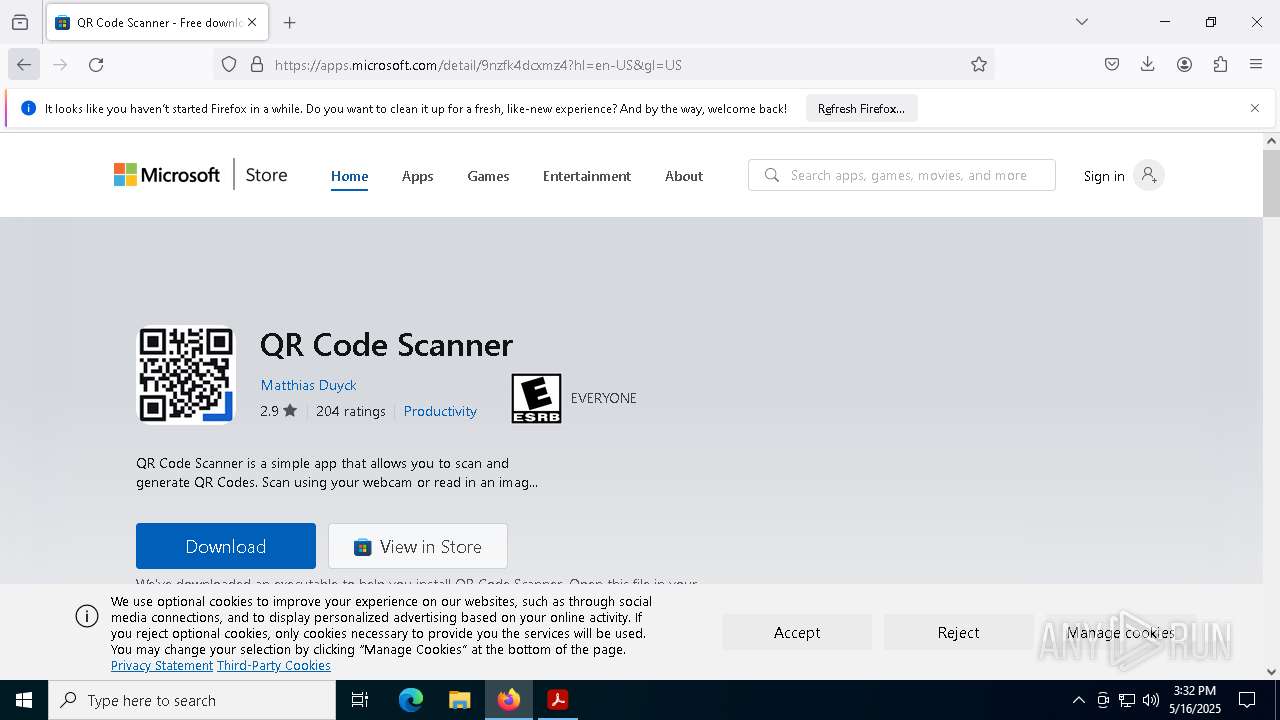Open the Firefox hamburger application menu
The image size is (1280, 720).
1256,64
